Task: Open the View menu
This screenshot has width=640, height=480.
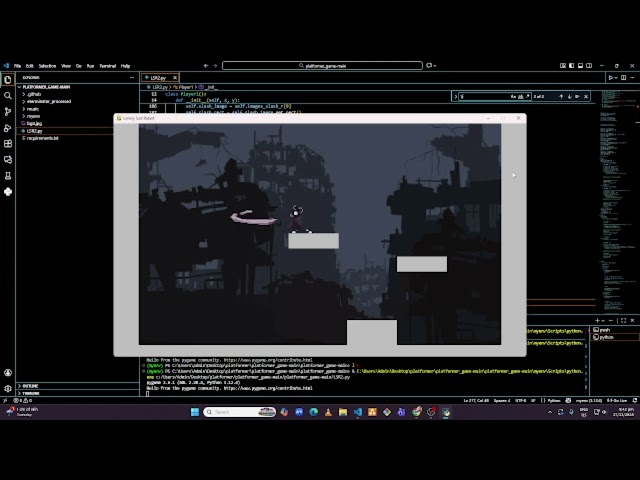Action: pos(66,66)
